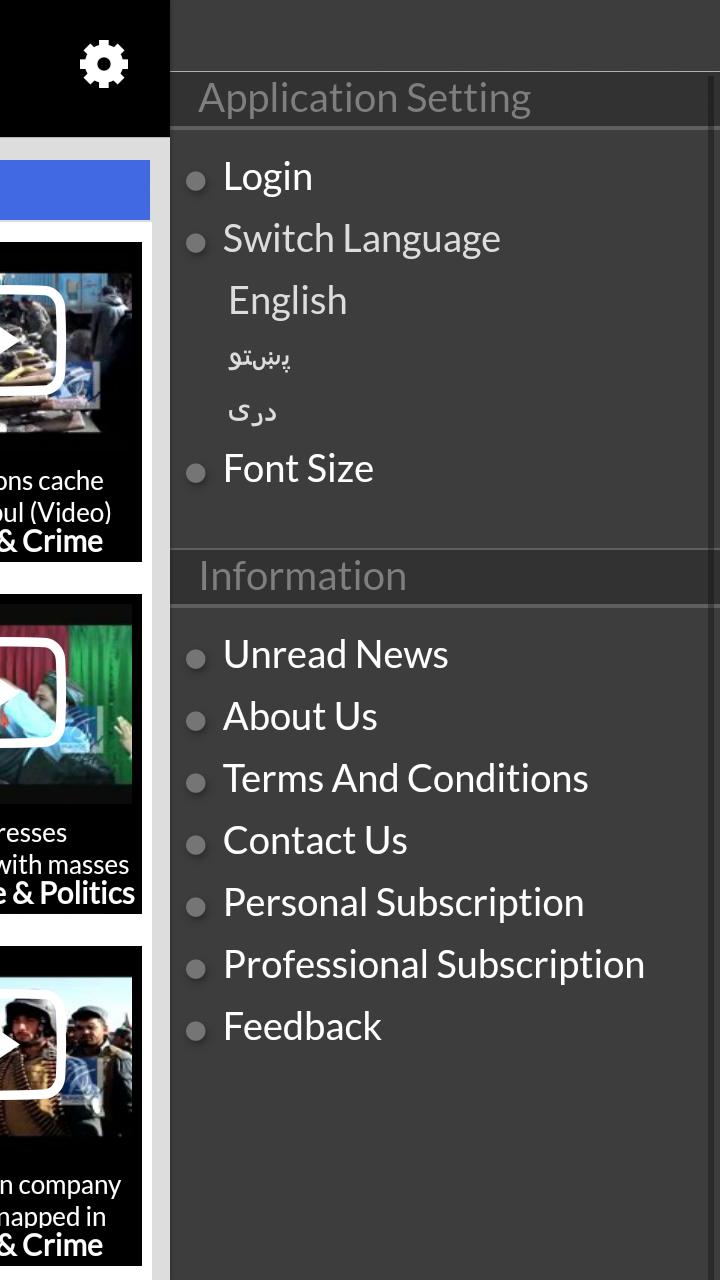This screenshot has width=720, height=1280.
Task: Tap the blue bar below the header
Action: tap(75, 190)
